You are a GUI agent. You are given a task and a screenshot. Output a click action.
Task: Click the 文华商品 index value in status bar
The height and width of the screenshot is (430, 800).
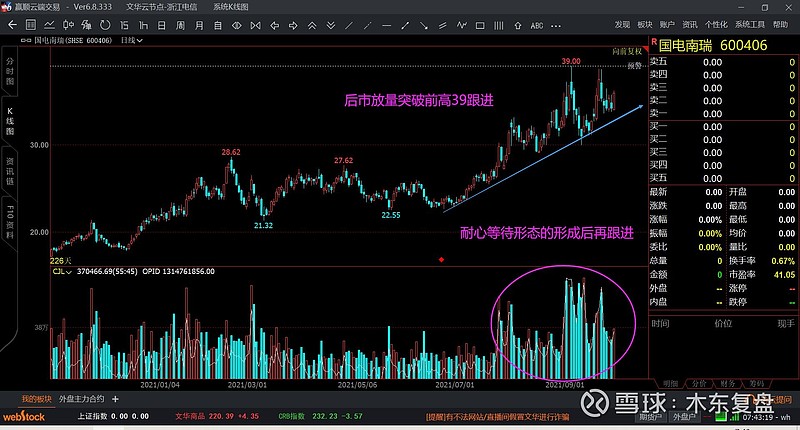217,416
